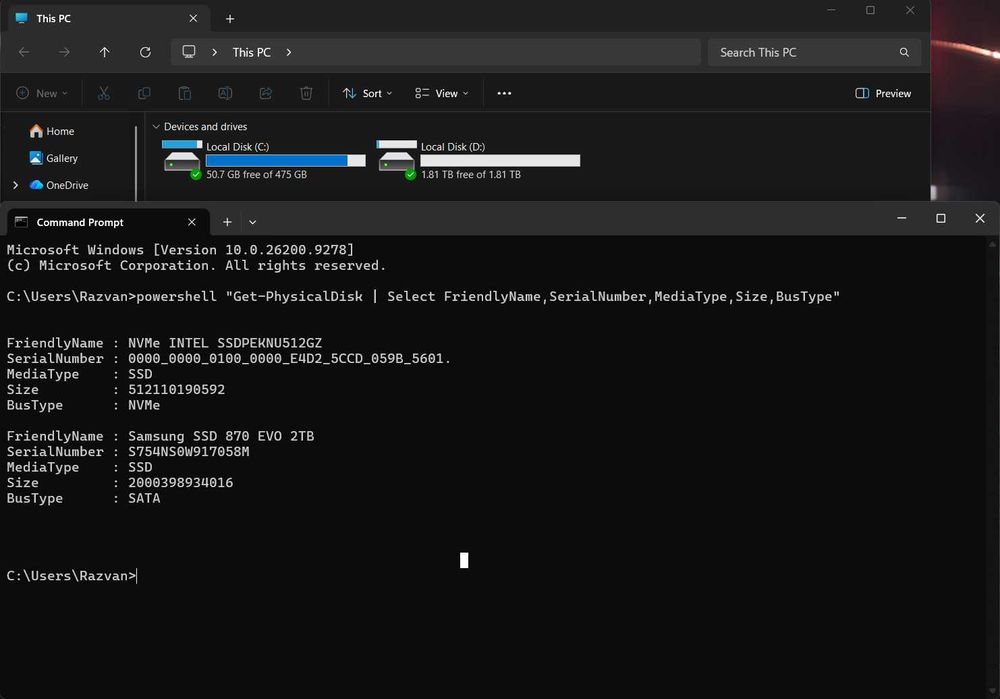Select the Command Prompt tab

107,222
